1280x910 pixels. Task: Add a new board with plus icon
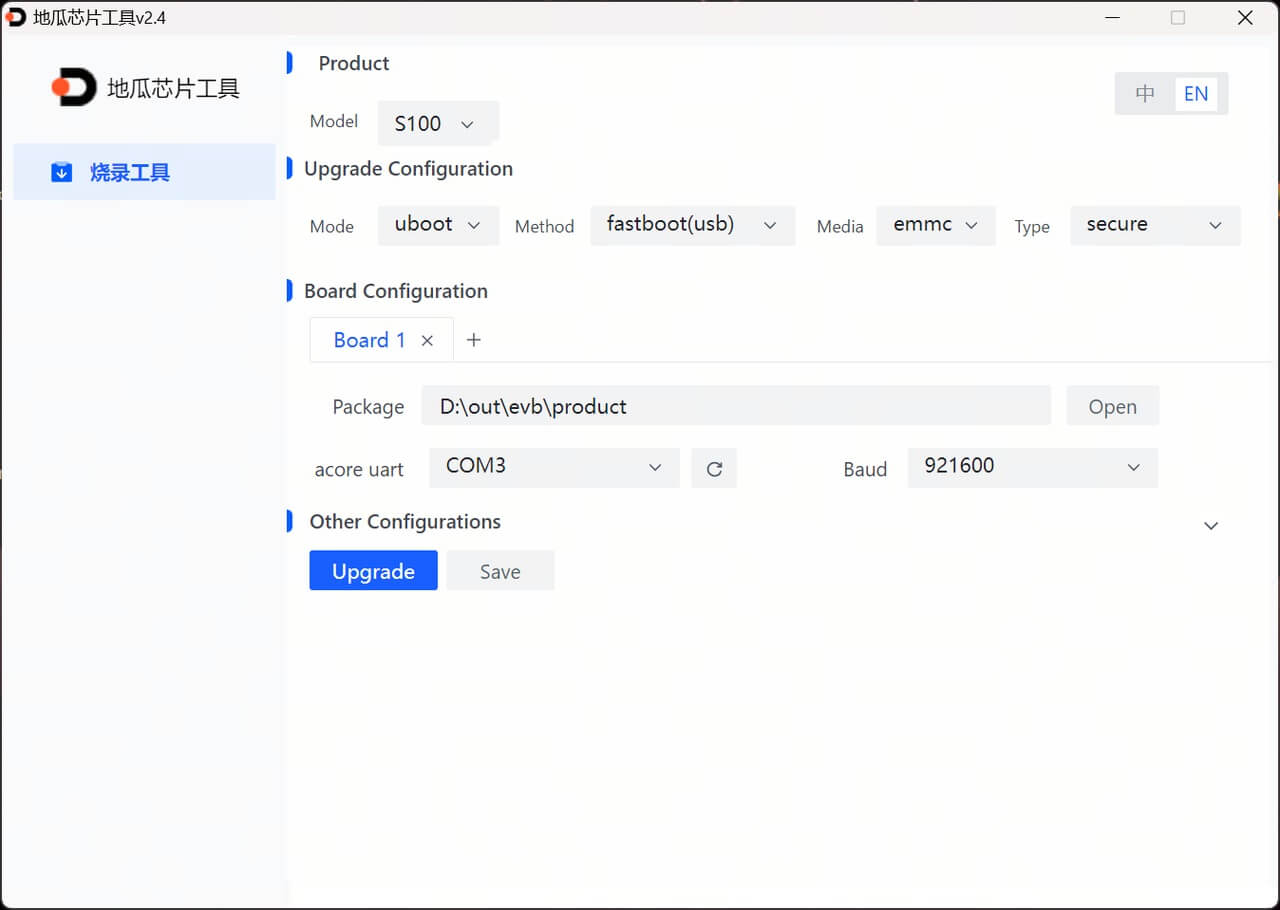pyautogui.click(x=474, y=341)
